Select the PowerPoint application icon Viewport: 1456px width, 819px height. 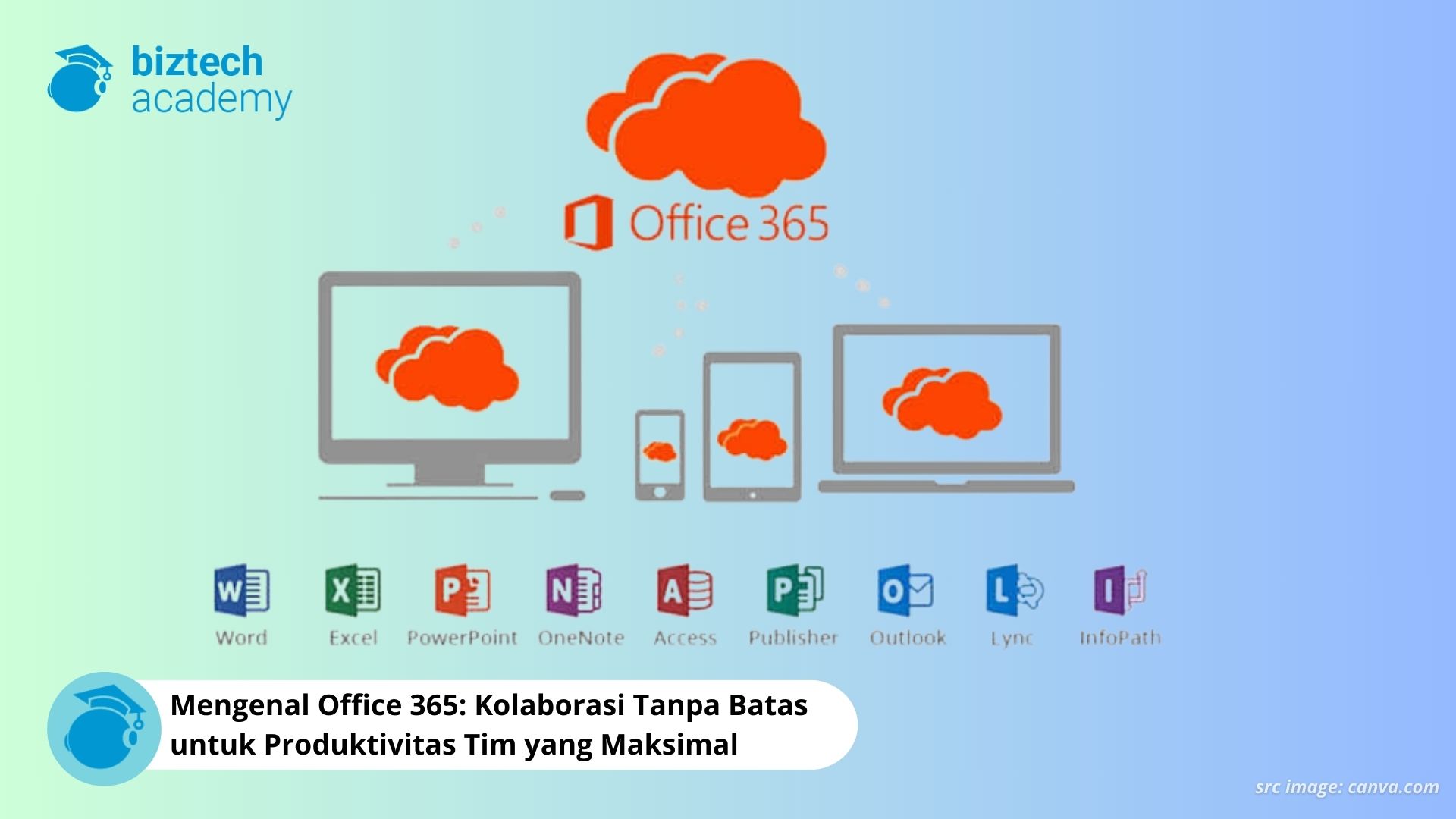coord(463,595)
